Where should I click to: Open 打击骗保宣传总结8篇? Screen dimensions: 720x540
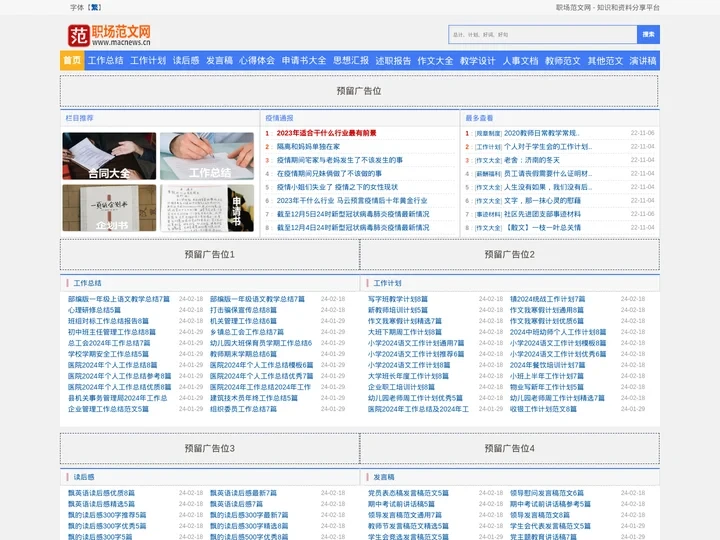243,310
